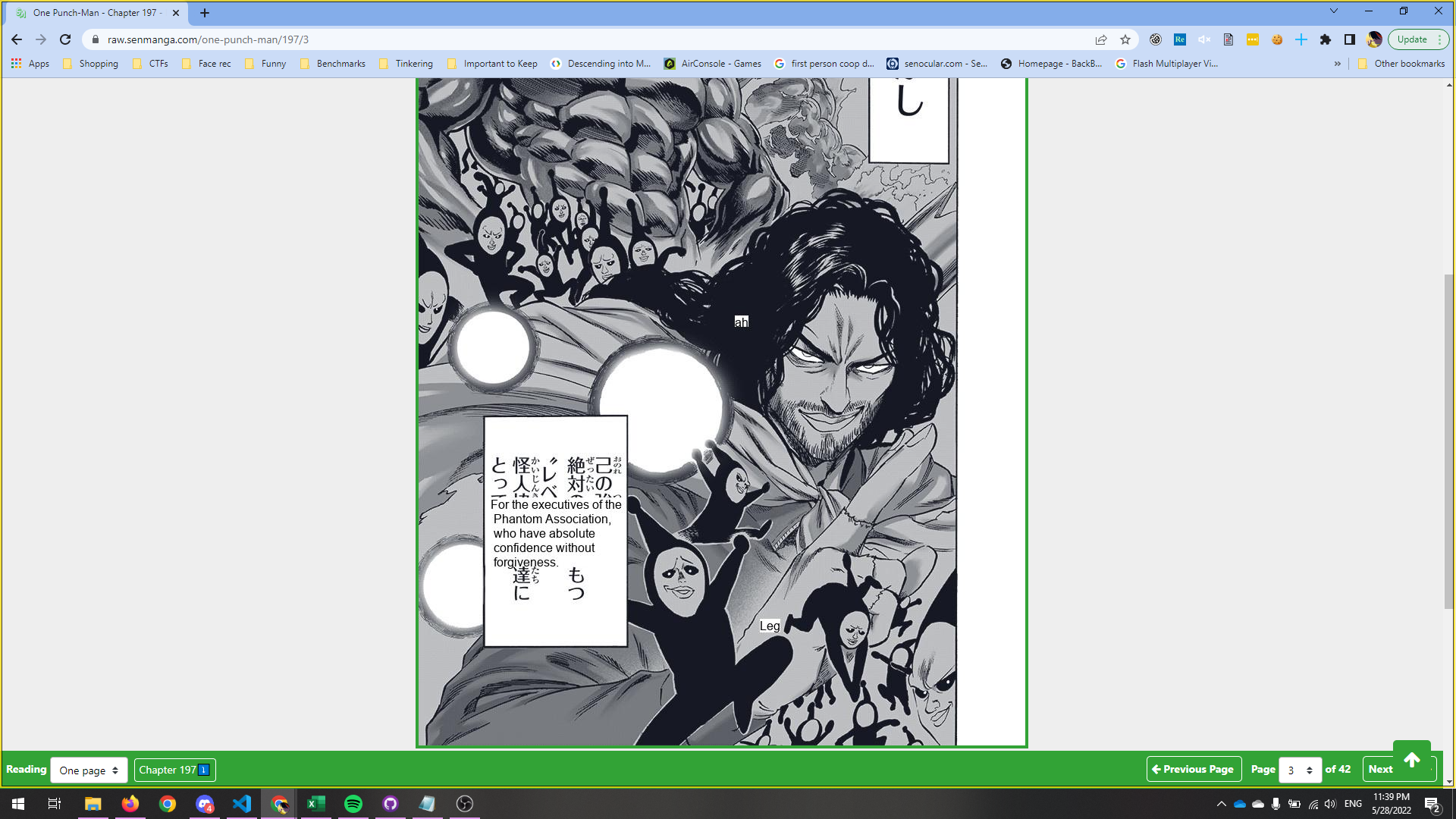Reload the current page

65,39
